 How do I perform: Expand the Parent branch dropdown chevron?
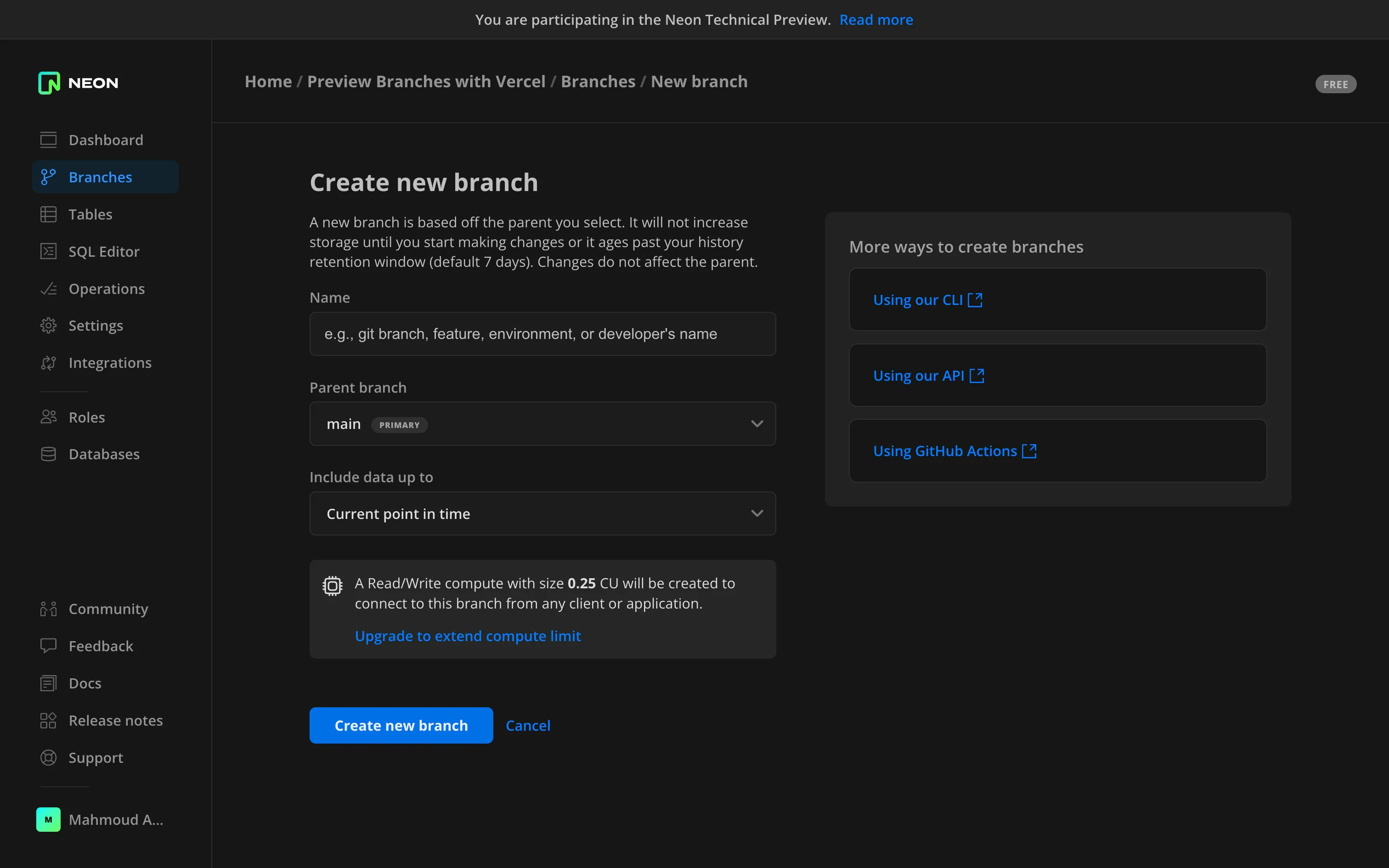pyautogui.click(x=757, y=423)
